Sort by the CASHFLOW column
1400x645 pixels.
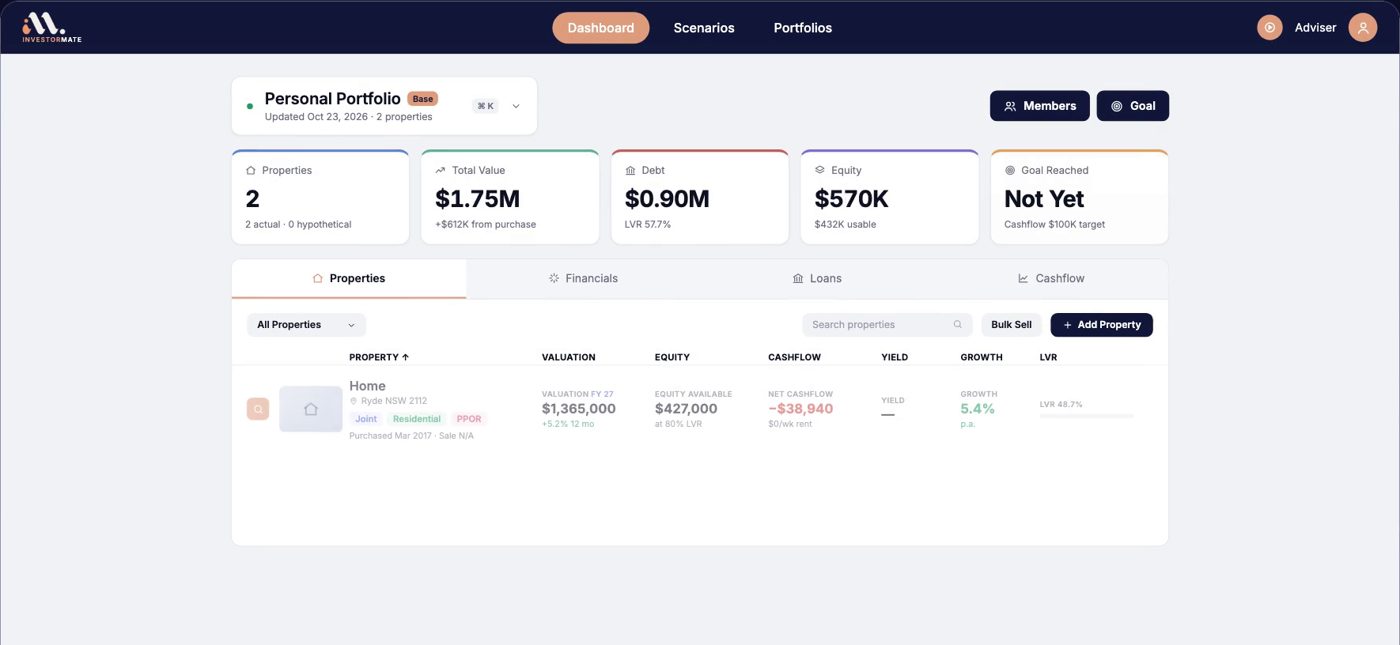794,357
